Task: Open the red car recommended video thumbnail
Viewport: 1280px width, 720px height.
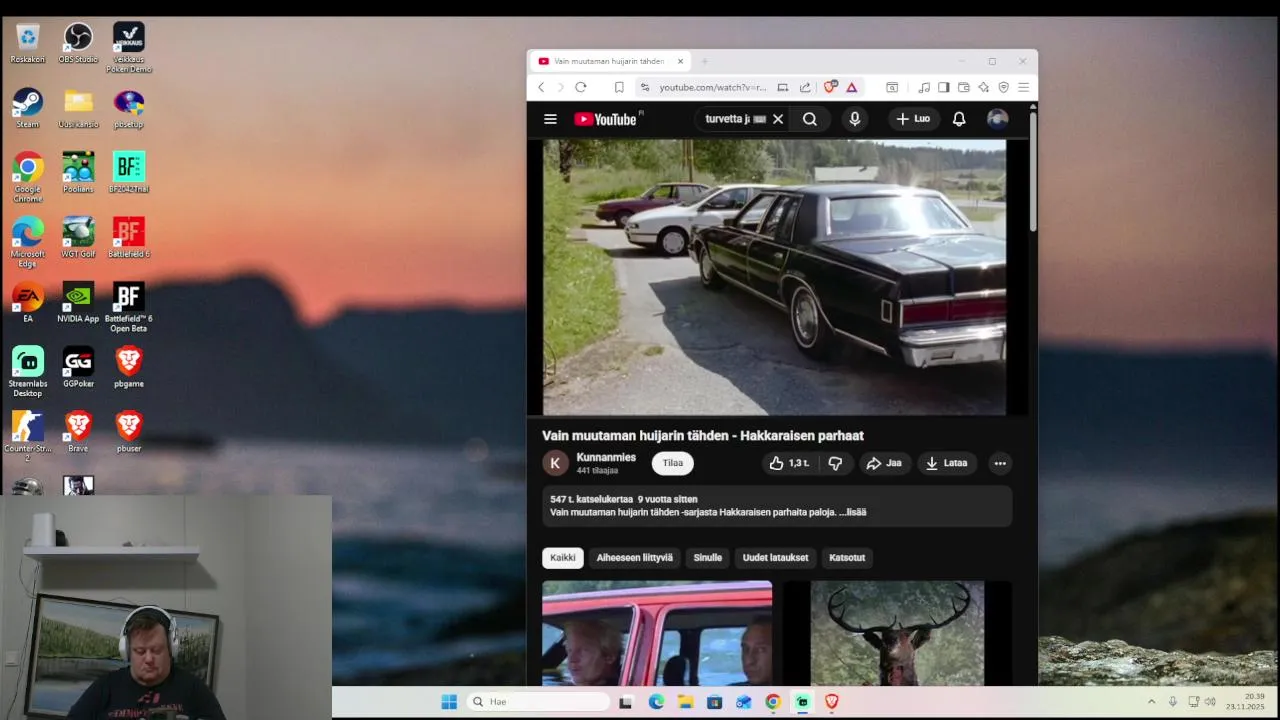Action: coord(657,633)
